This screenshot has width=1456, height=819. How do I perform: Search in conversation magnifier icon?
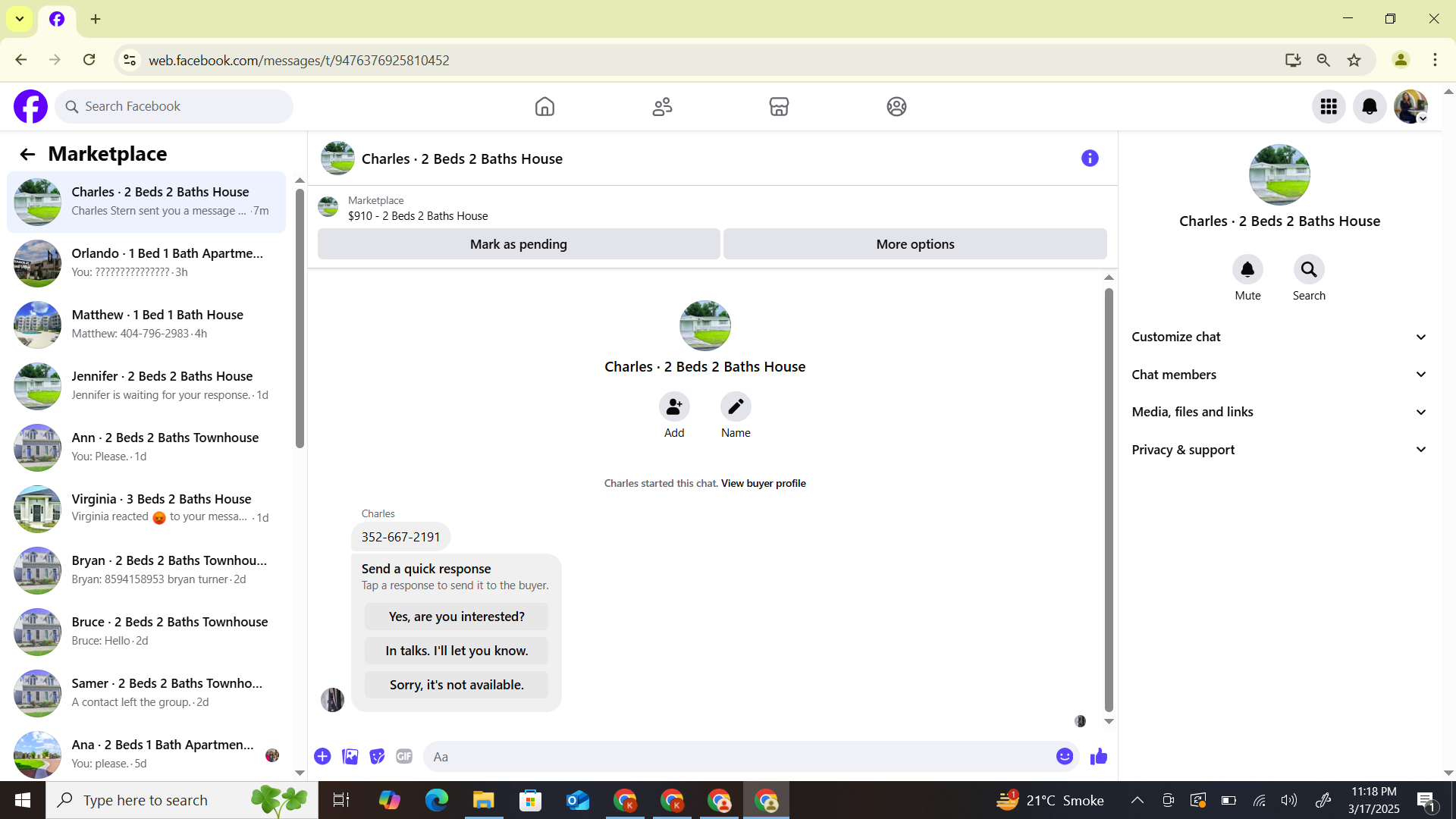pos(1309,270)
